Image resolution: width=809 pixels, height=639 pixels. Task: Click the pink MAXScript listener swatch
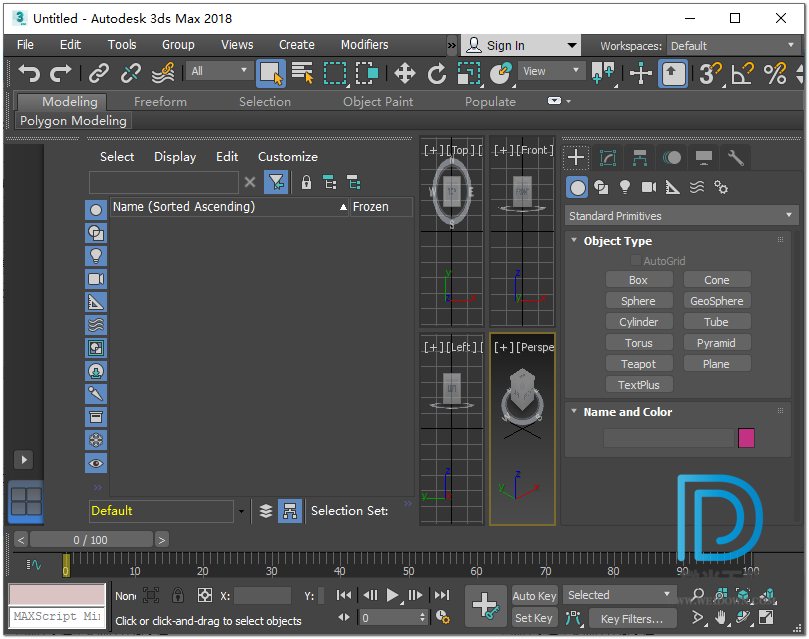tap(57, 595)
